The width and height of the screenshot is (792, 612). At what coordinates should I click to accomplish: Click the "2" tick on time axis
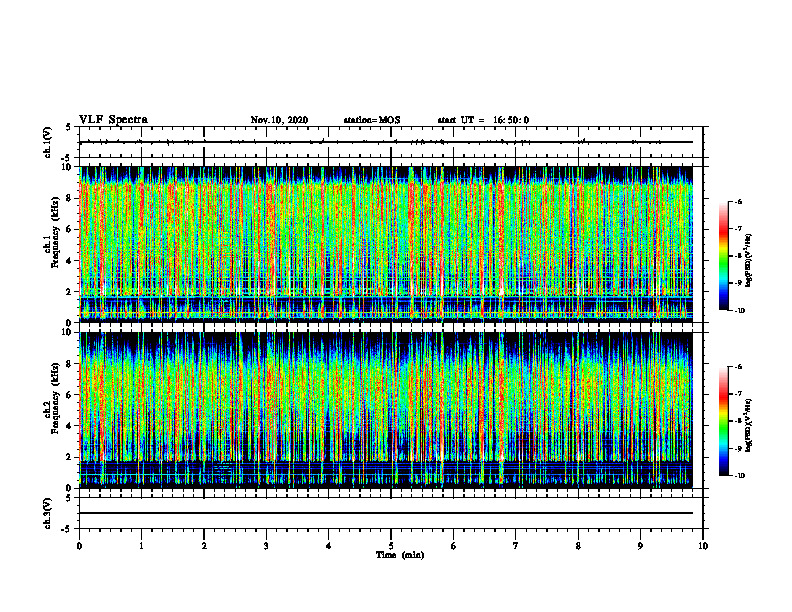204,546
